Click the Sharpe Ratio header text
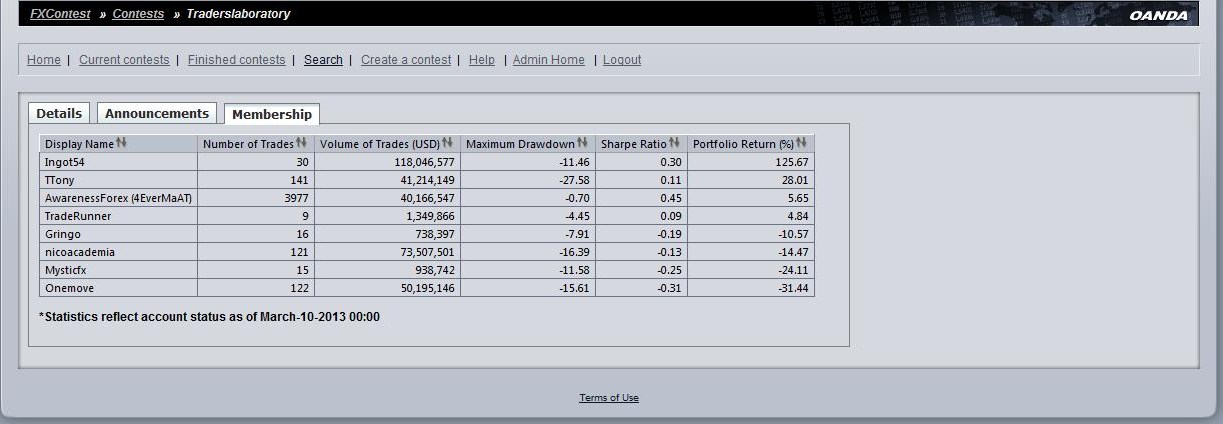The image size is (1223, 424). tap(634, 144)
